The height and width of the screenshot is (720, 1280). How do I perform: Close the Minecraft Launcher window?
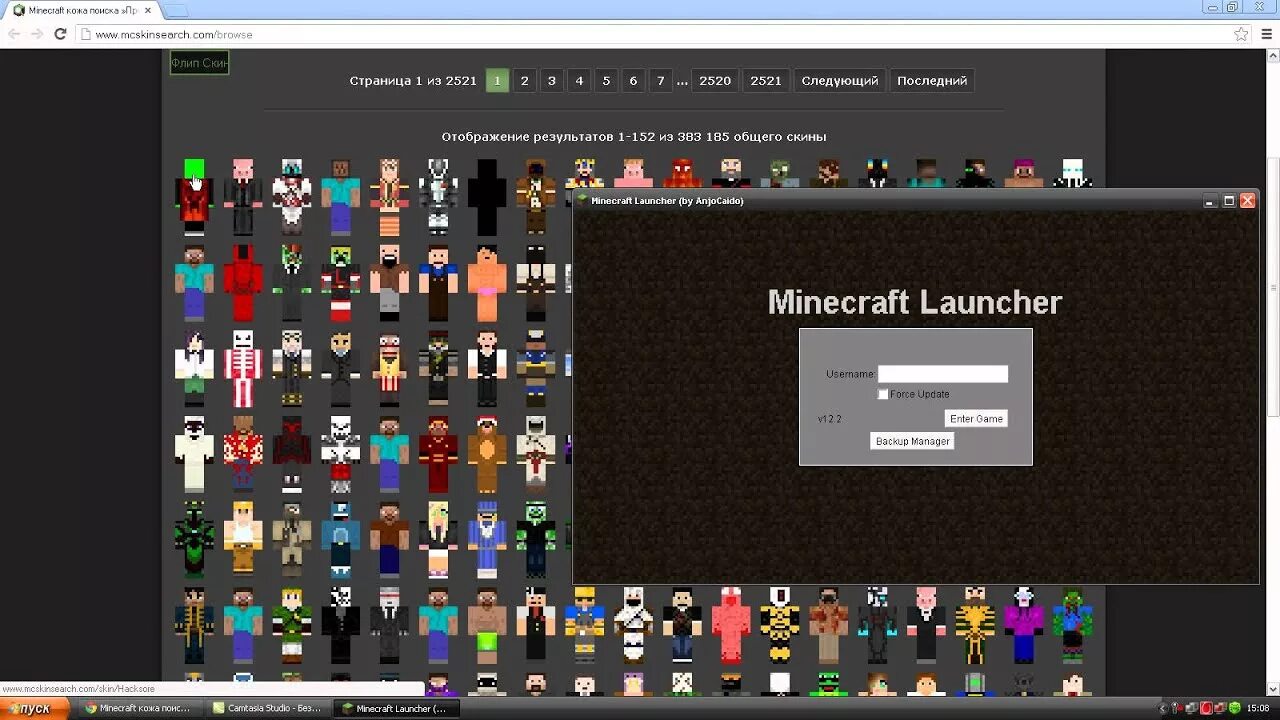[x=1247, y=200]
